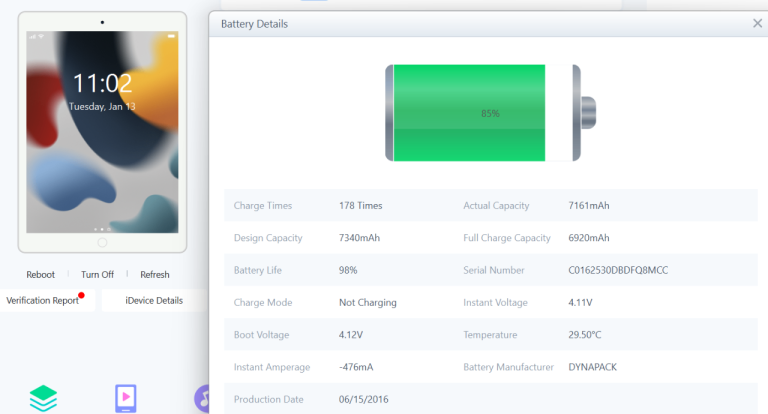
Task: Click the Reboot button
Action: pyautogui.click(x=40, y=274)
